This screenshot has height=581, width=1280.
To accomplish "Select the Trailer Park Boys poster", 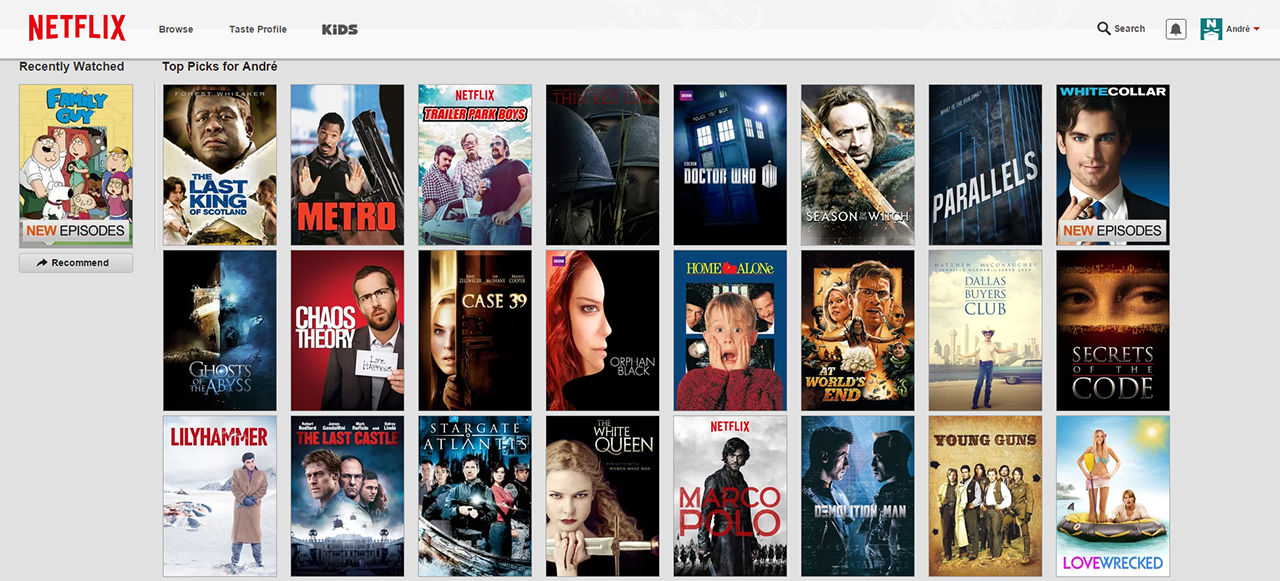I will (x=475, y=165).
